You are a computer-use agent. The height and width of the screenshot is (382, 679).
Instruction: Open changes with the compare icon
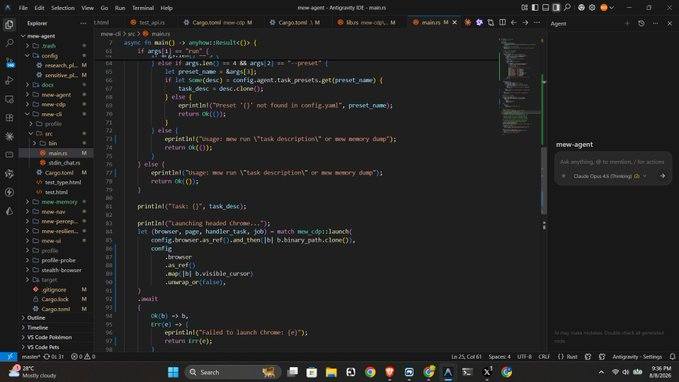click(x=491, y=23)
